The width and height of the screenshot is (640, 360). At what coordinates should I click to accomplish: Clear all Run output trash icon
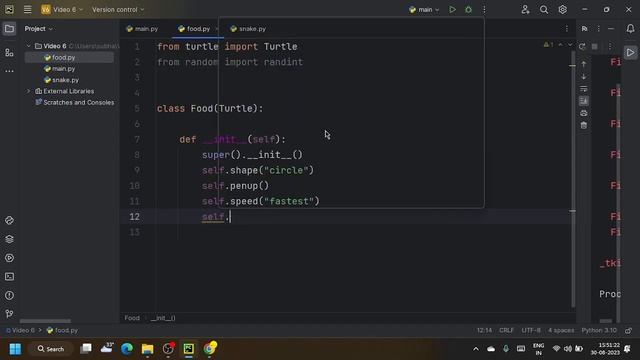click(584, 125)
